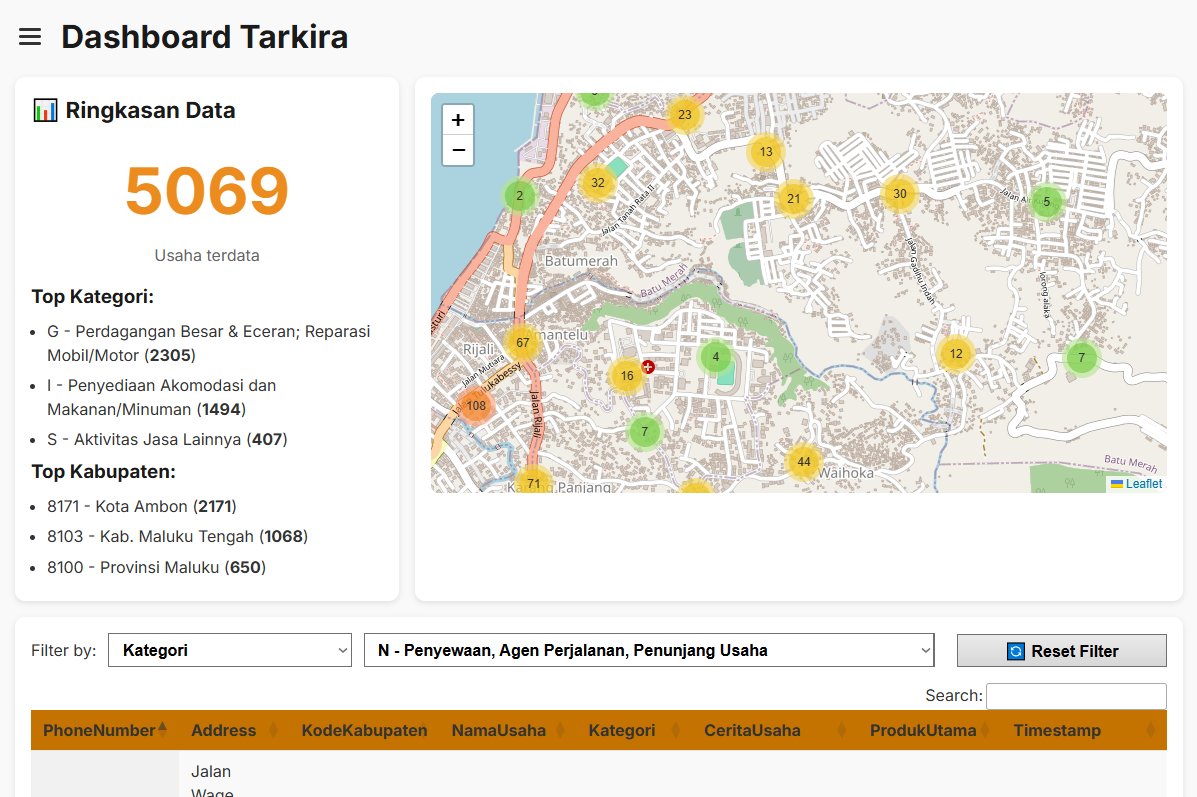Open the green 4 marker cluster
1197x797 pixels.
[715, 357]
